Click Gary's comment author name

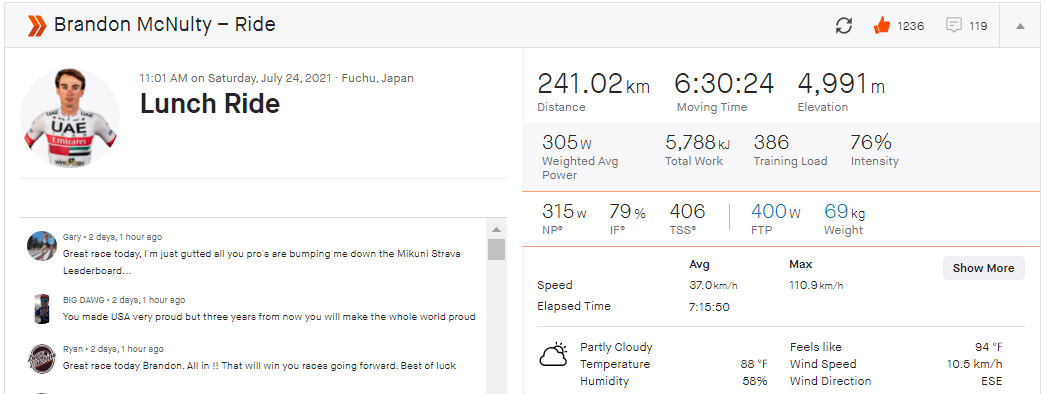(x=72, y=237)
